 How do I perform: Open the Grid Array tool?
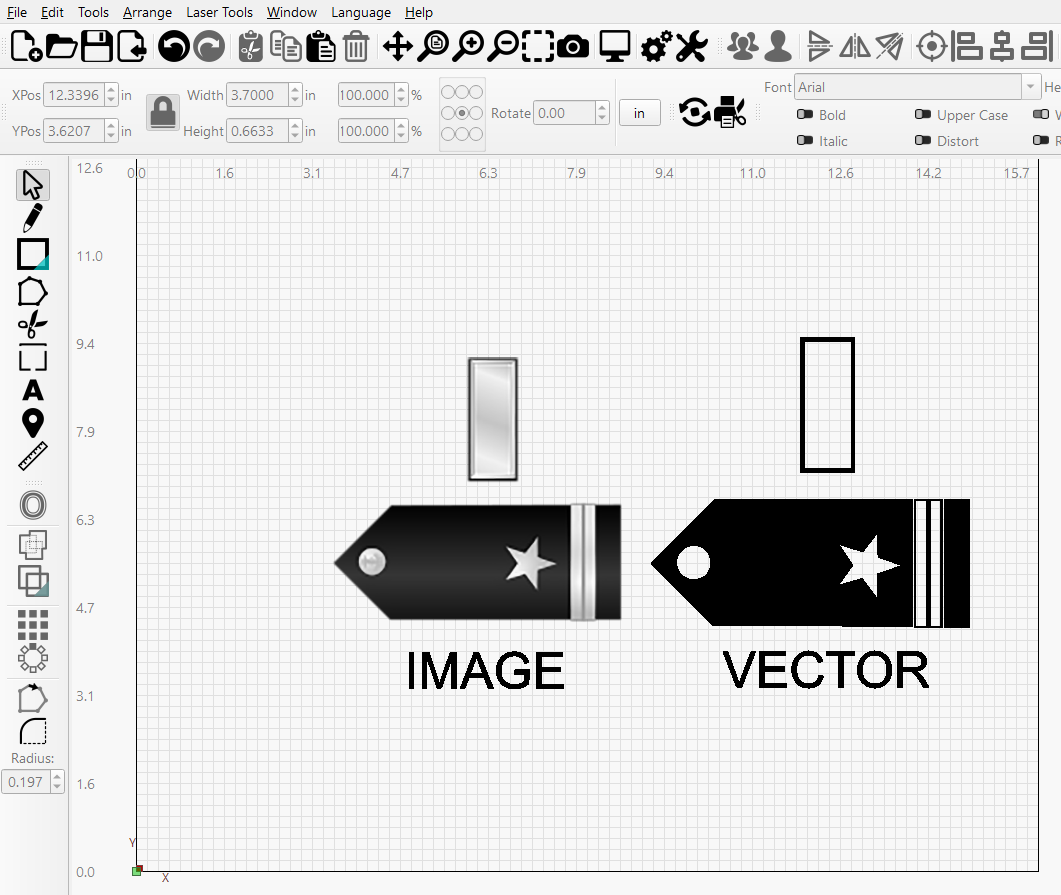(x=32, y=624)
